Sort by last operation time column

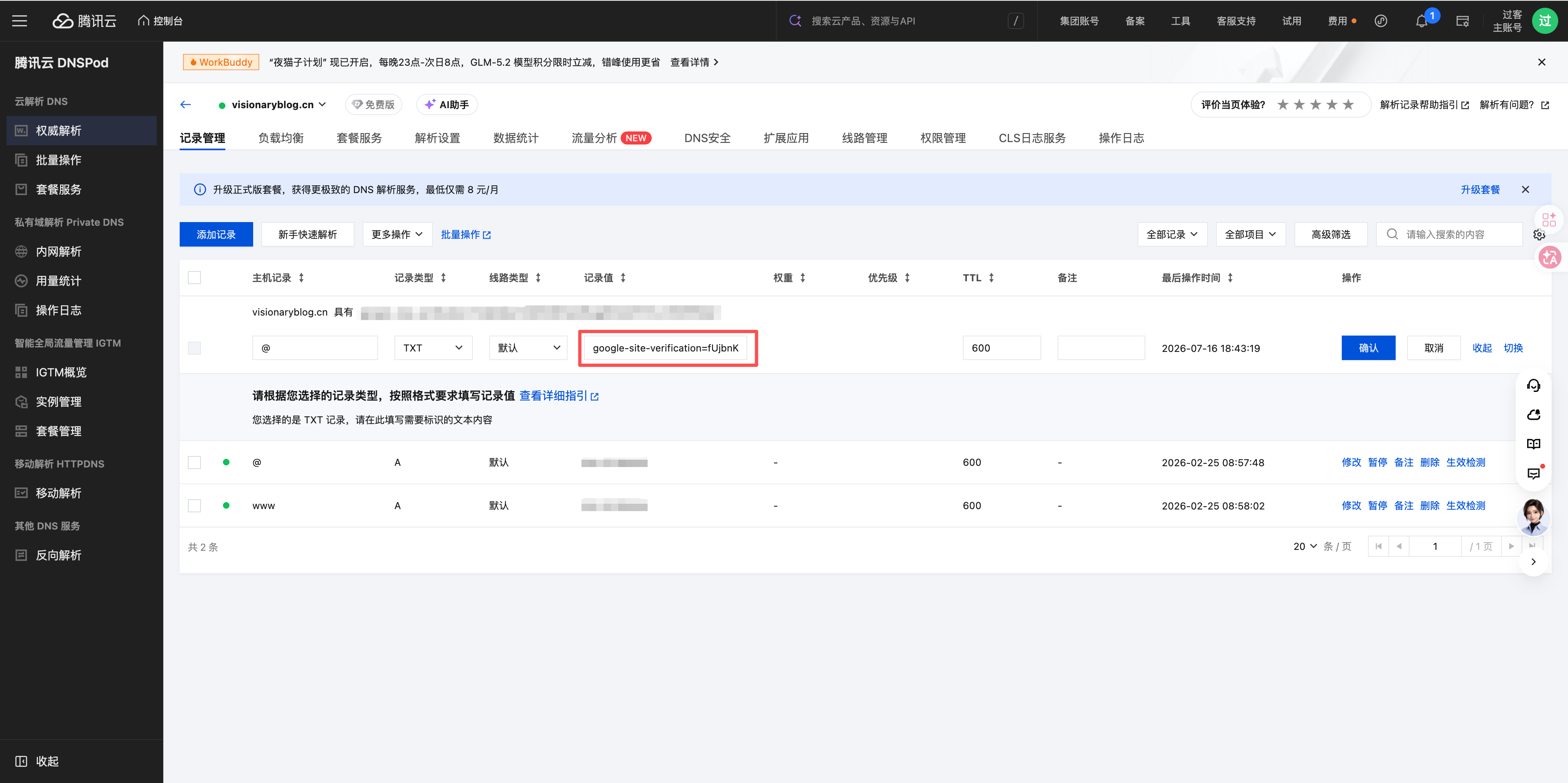coord(1230,278)
